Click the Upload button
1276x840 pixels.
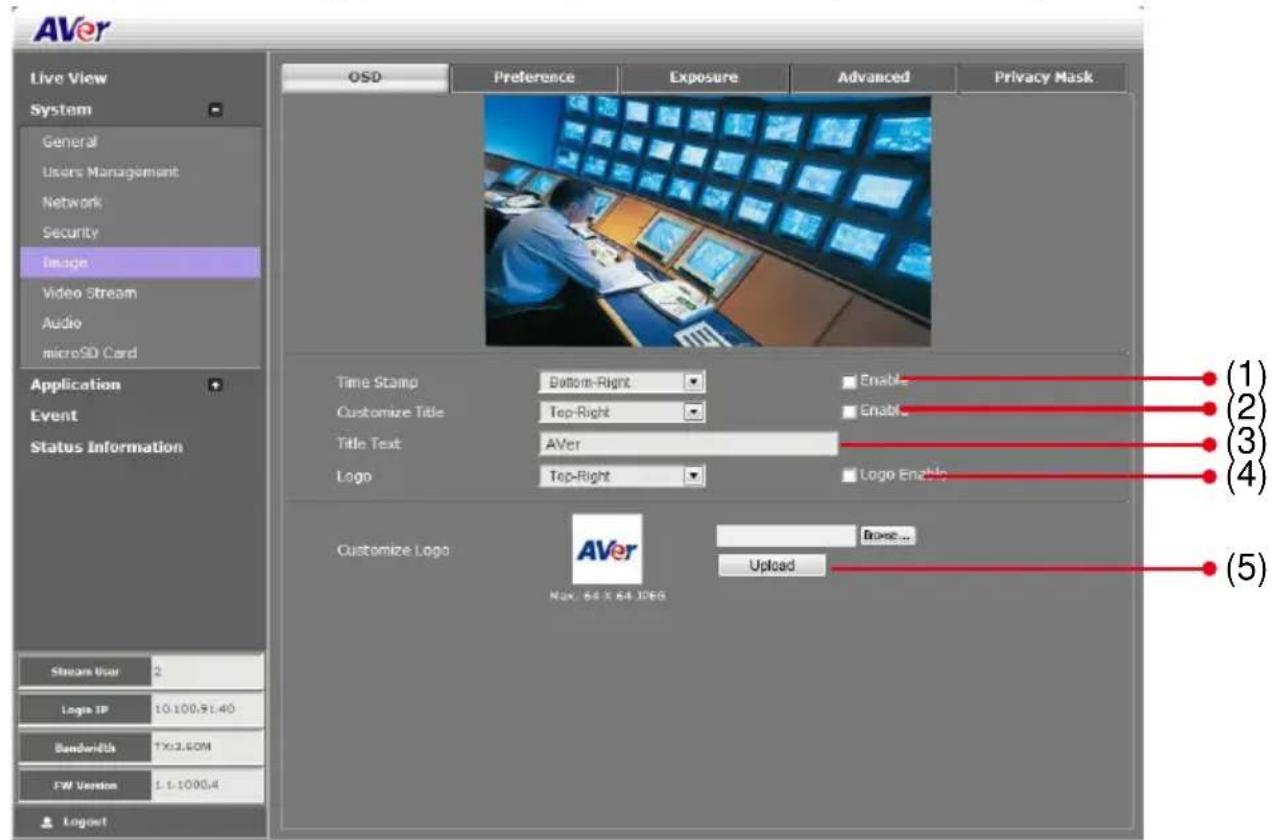(771, 566)
